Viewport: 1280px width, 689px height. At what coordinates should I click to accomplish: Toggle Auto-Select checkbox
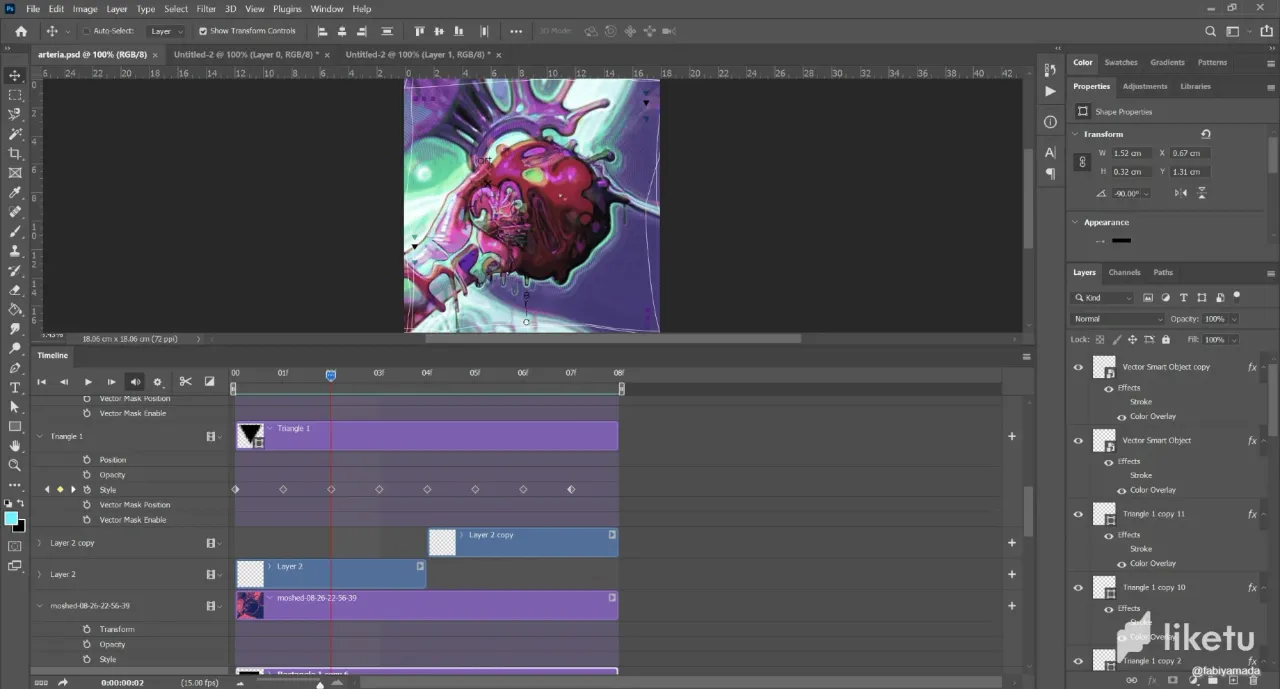[87, 31]
